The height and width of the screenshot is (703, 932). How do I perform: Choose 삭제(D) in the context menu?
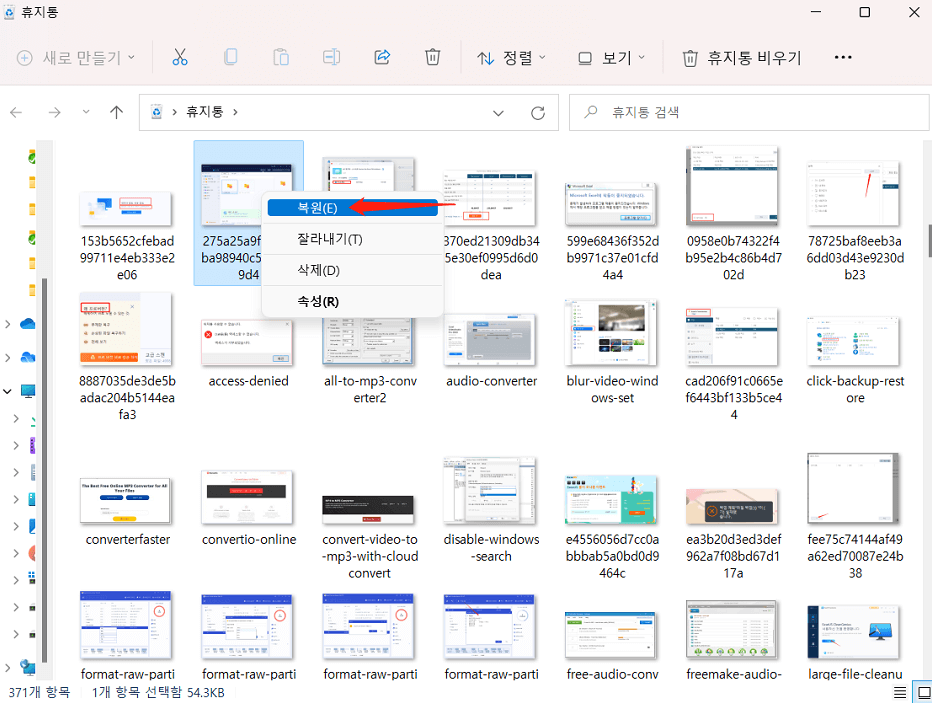(x=352, y=270)
